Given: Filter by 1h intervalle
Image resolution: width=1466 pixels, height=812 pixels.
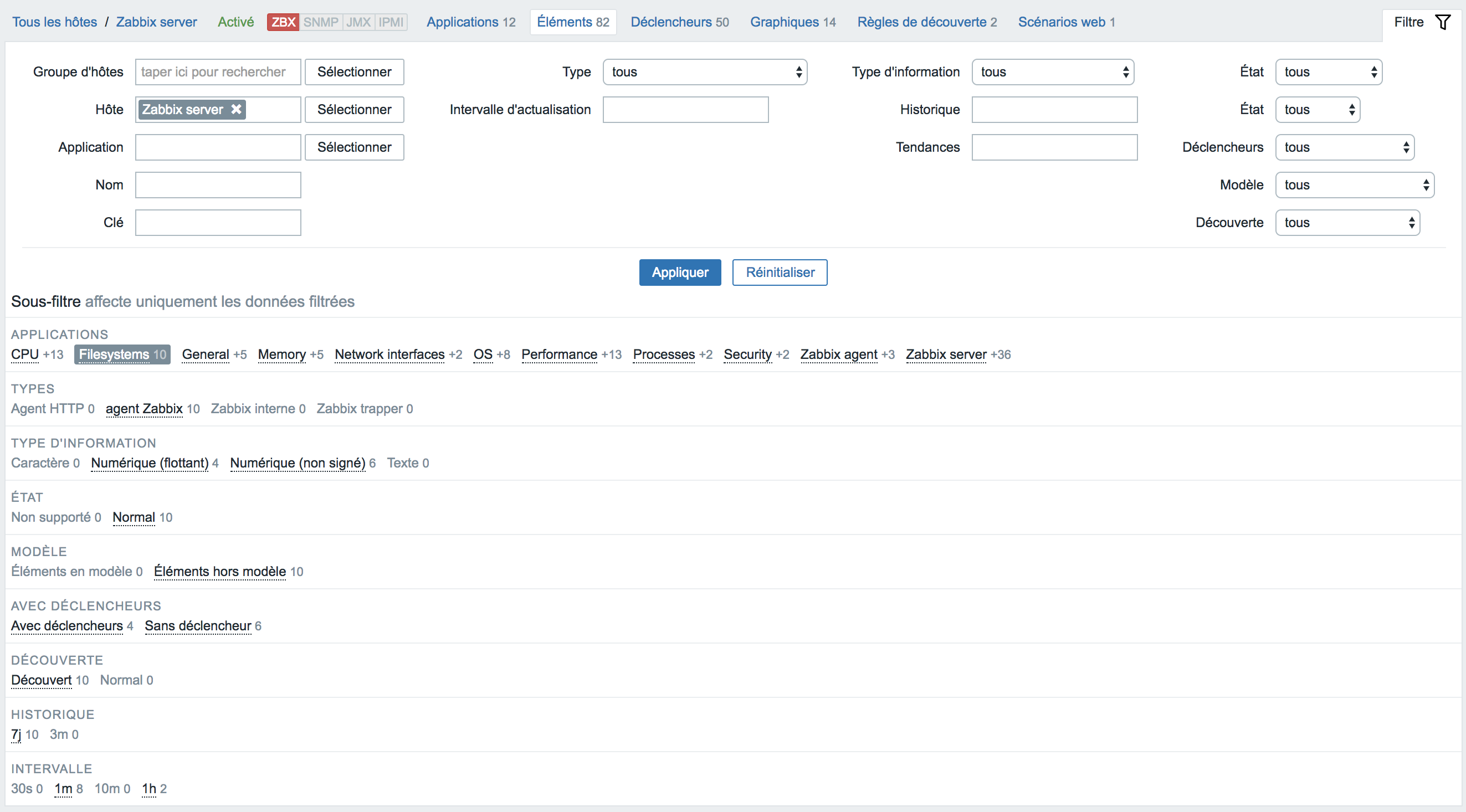Looking at the screenshot, I should [149, 789].
